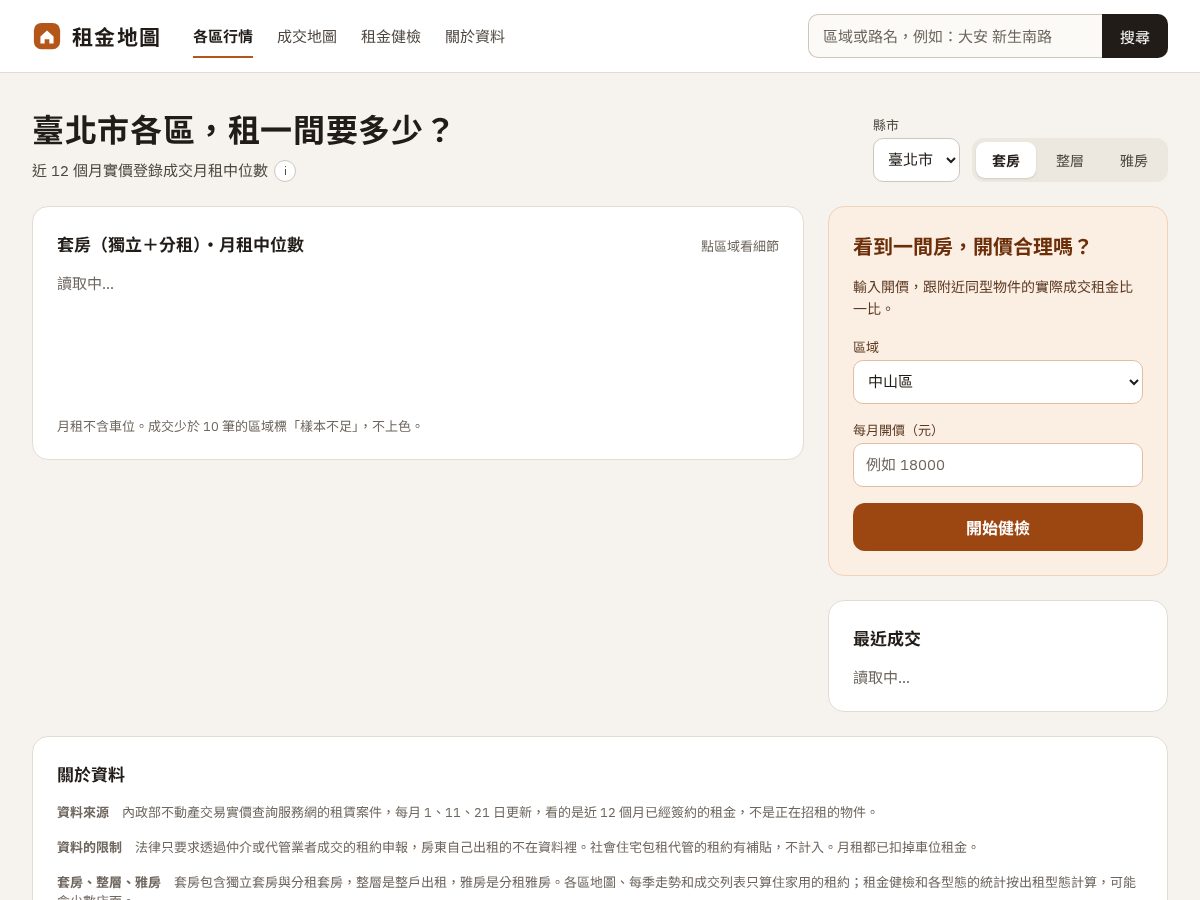Click the orange house logo icon

[47, 36]
